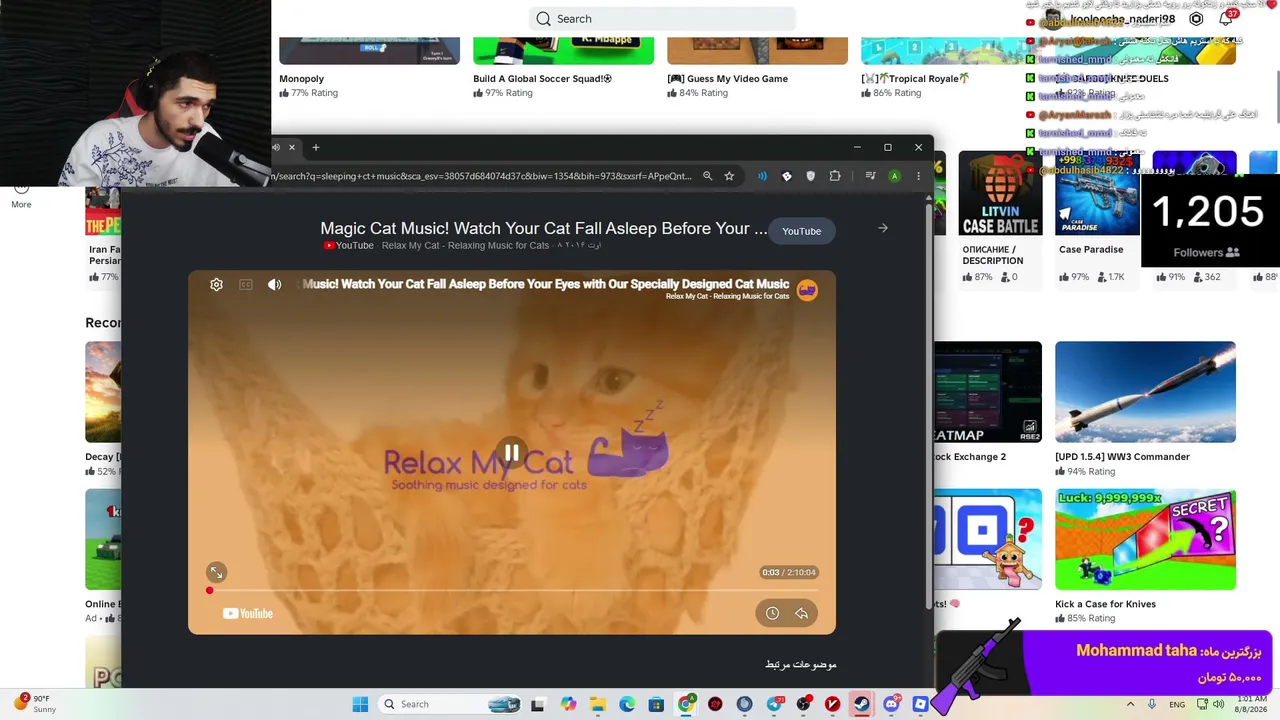This screenshot has width=1280, height=720.
Task: Go to next result arrow
Action: [x=883, y=228]
